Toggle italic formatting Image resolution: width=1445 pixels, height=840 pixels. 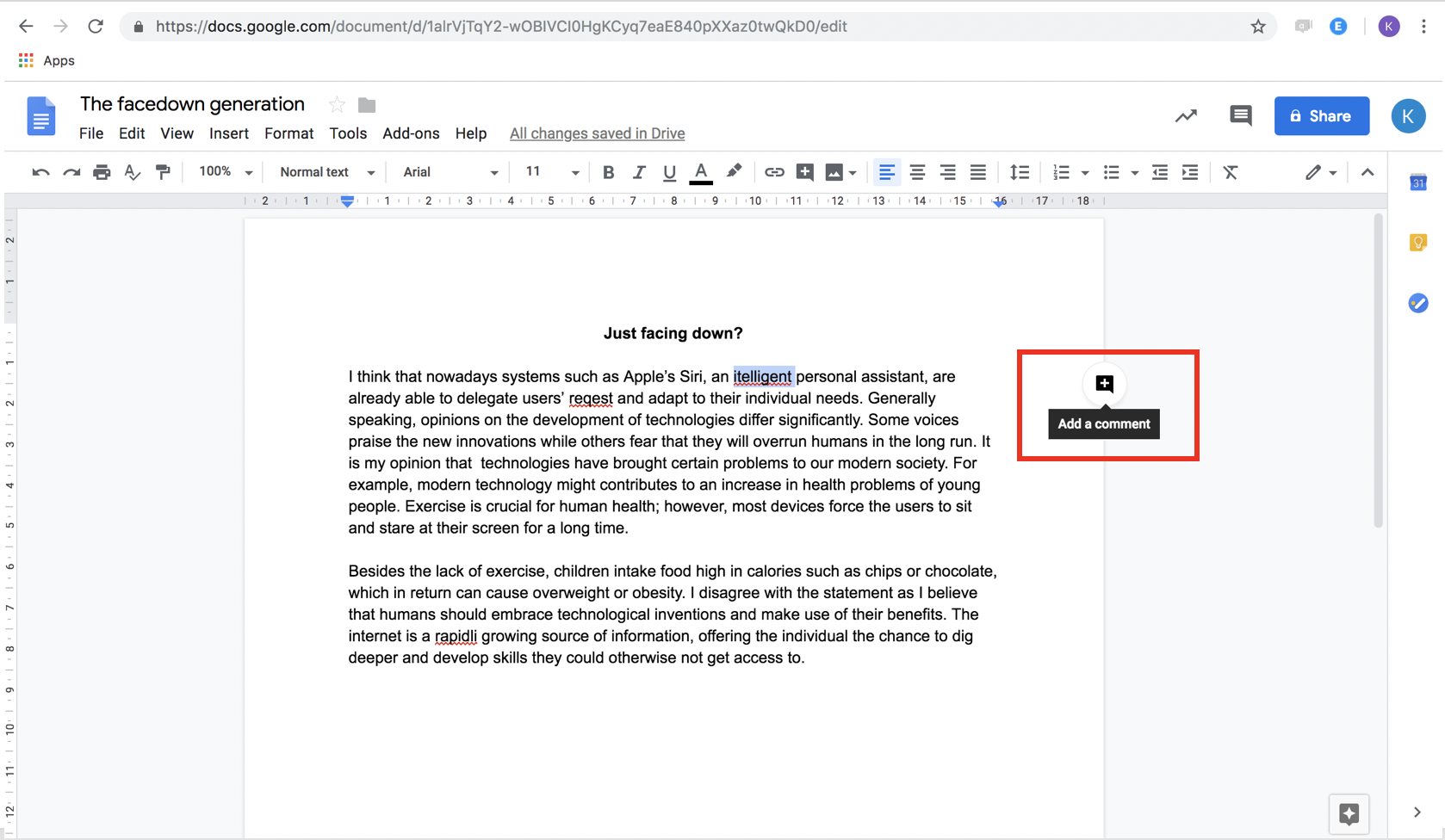click(638, 172)
